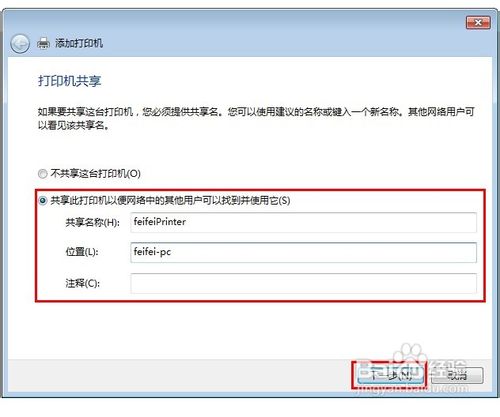Viewport: 500px width, 417px height.
Task: Click the 共享名称(H): label
Action: 92,222
